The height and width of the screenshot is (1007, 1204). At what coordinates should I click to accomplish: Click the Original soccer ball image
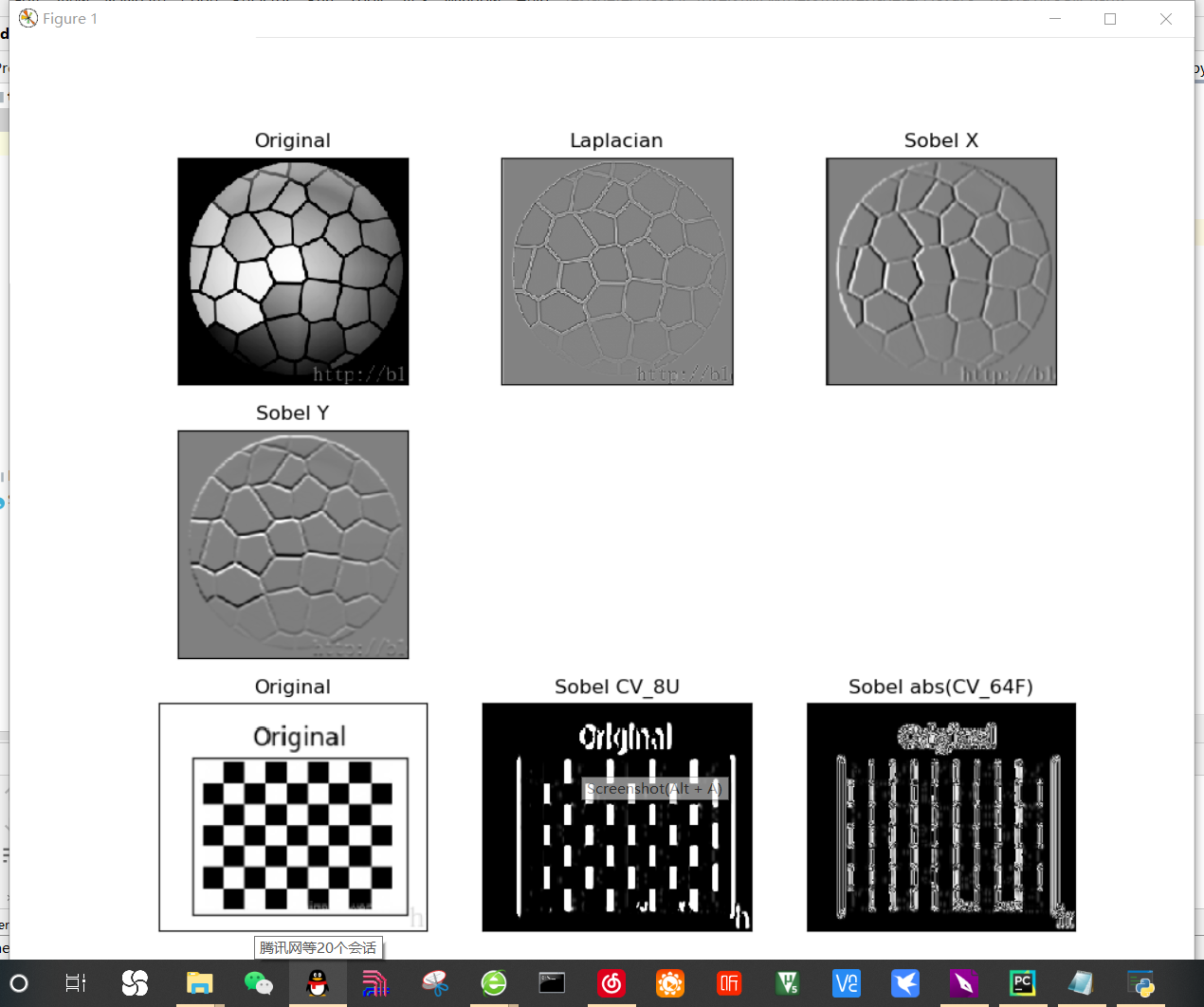292,271
